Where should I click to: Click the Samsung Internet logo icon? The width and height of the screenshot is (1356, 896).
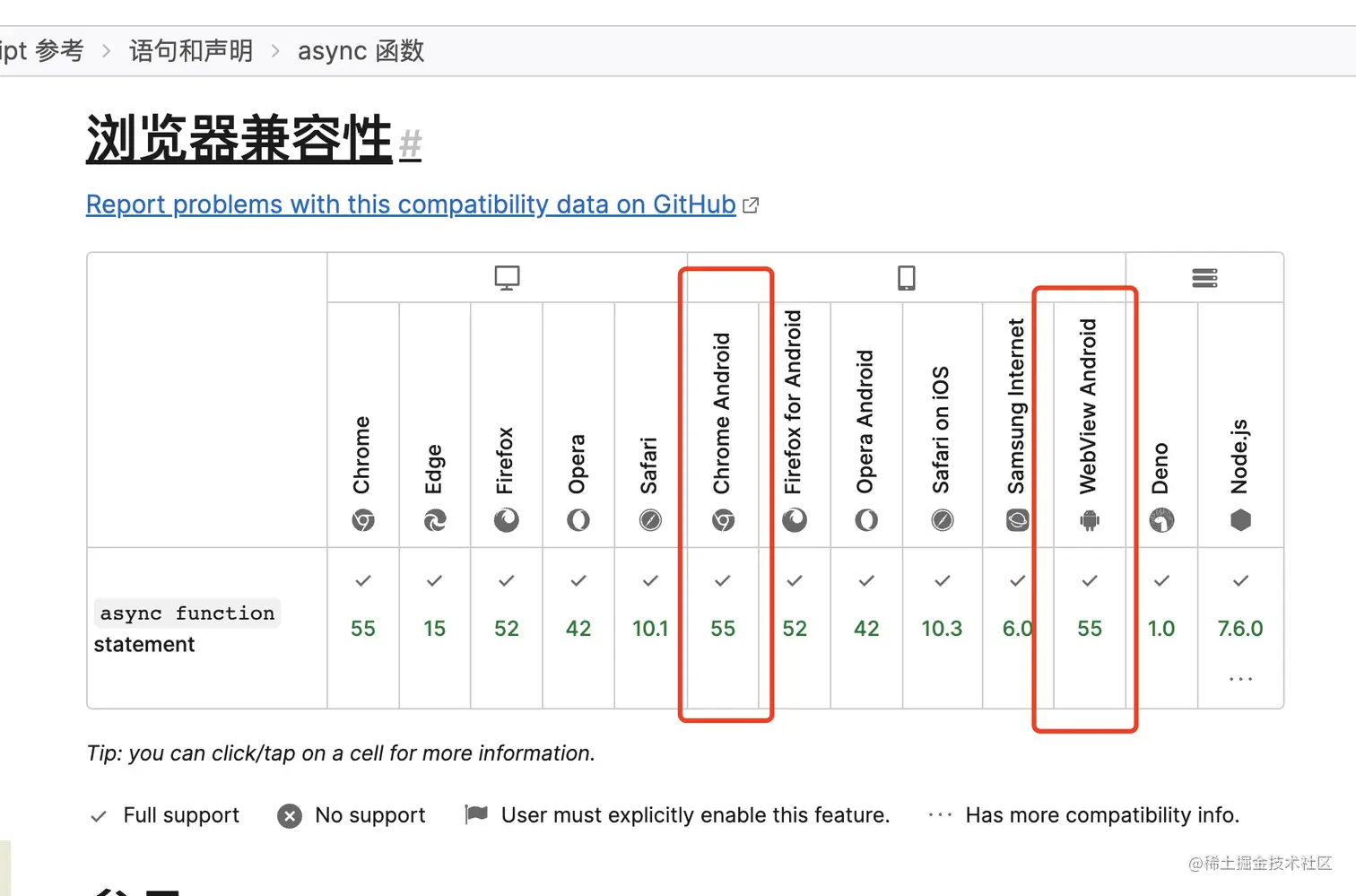1017,520
